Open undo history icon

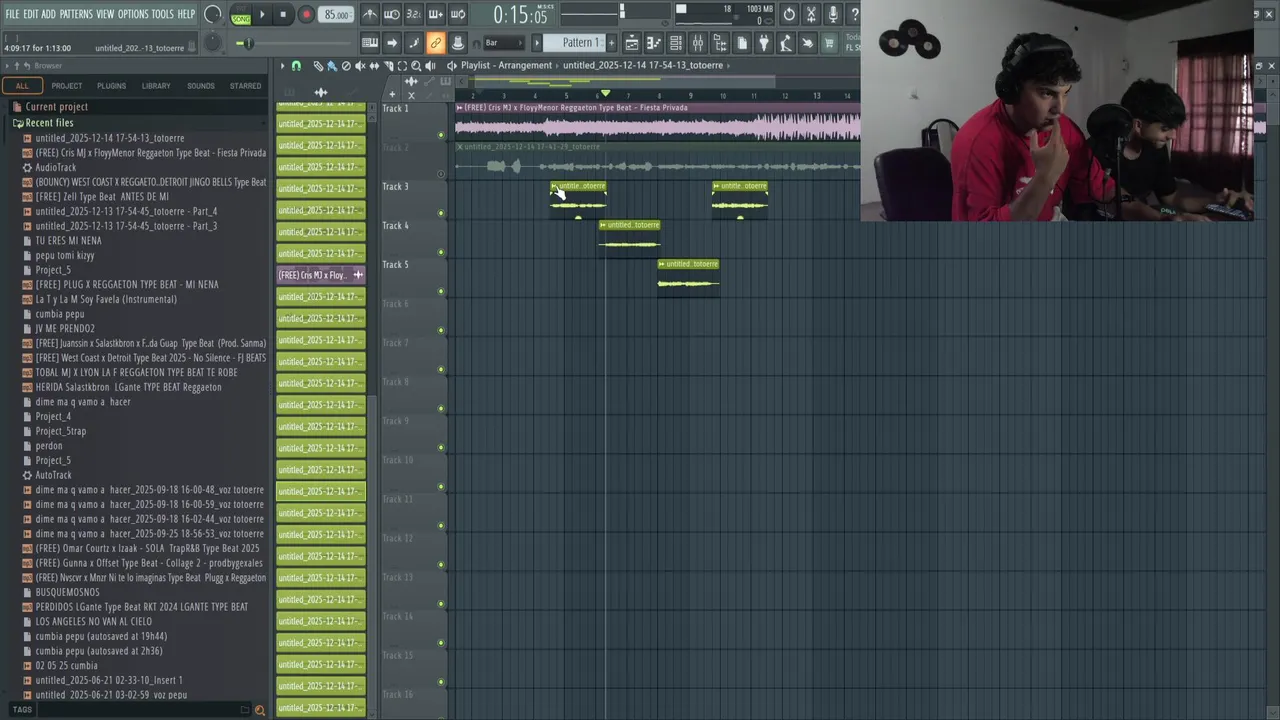click(789, 14)
